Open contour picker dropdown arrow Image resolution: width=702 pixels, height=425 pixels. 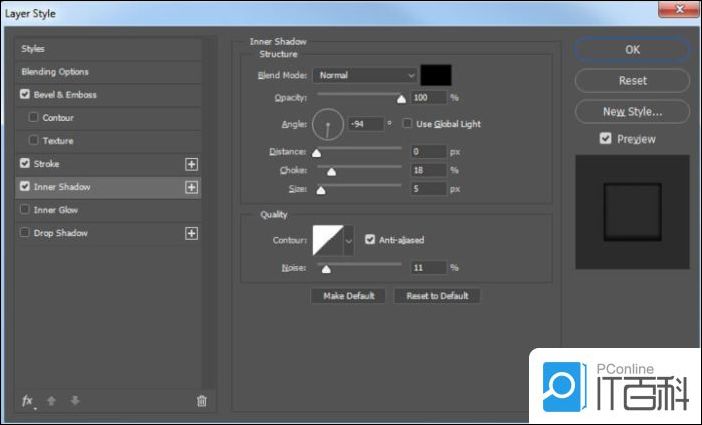(x=349, y=241)
